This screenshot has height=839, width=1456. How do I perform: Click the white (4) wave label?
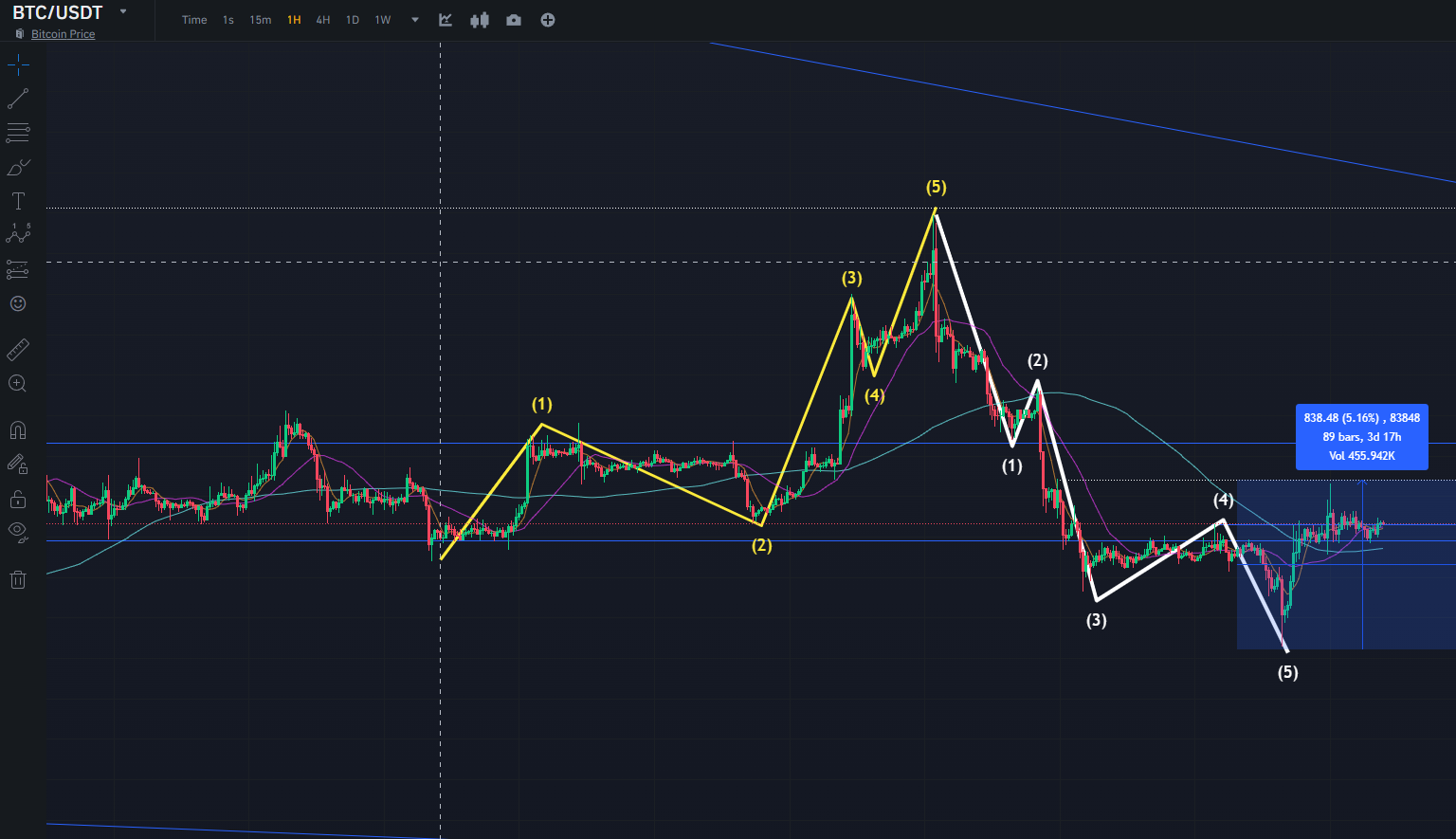pyautogui.click(x=1224, y=500)
